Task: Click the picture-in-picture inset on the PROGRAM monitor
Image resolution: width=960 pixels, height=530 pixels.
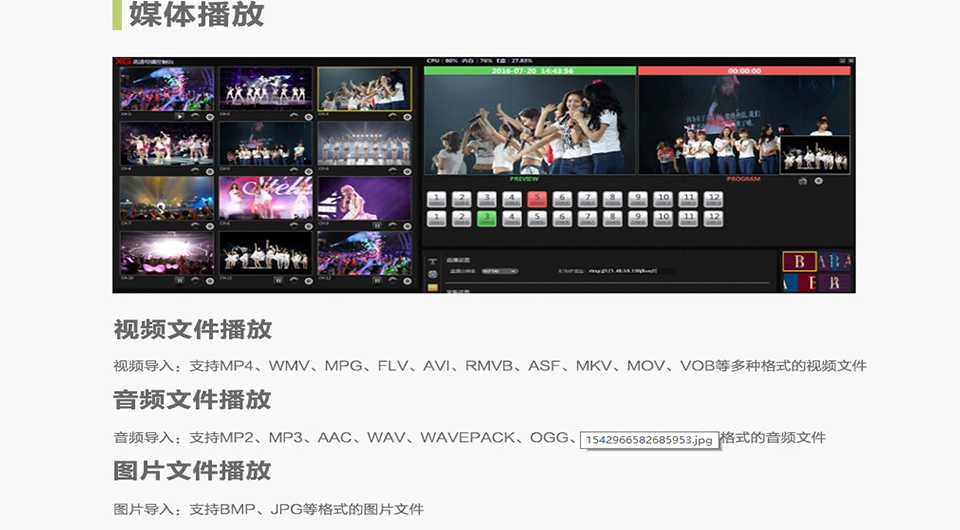Action: (815, 155)
